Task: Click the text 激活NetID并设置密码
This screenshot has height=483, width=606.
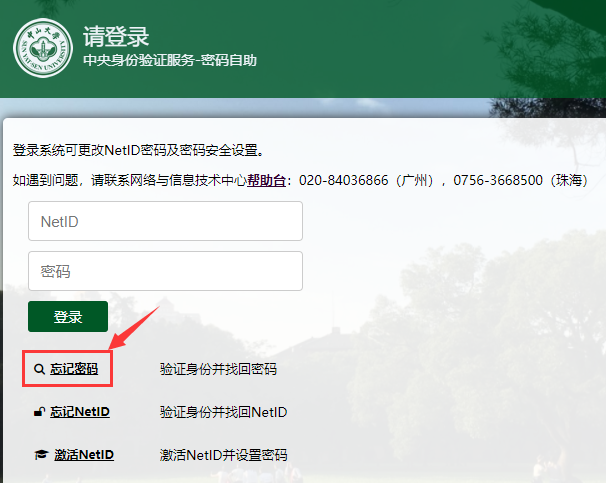Action: pyautogui.click(x=223, y=455)
